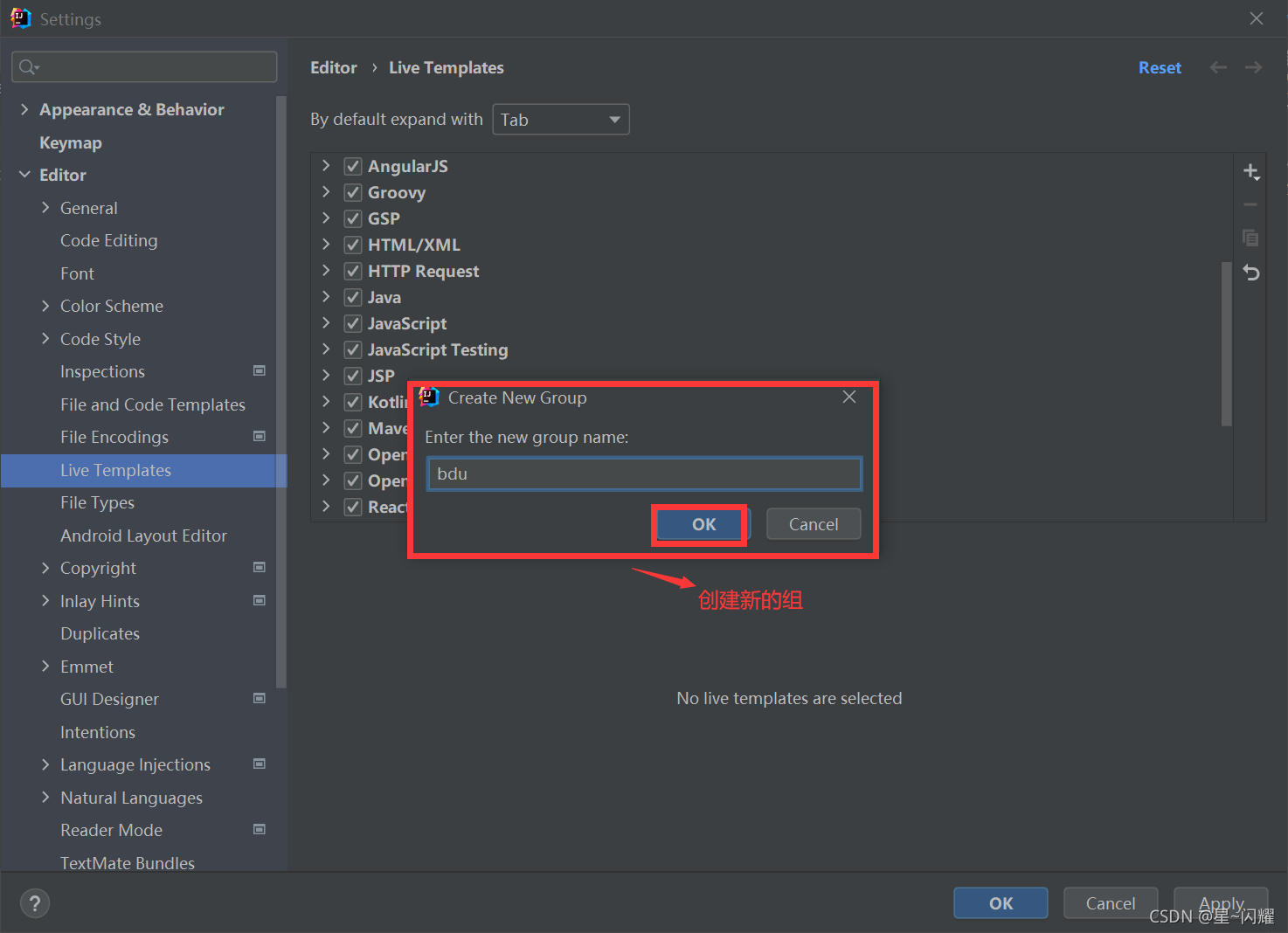Click the settings search field
Image resolution: width=1288 pixels, height=933 pixels.
[x=144, y=67]
